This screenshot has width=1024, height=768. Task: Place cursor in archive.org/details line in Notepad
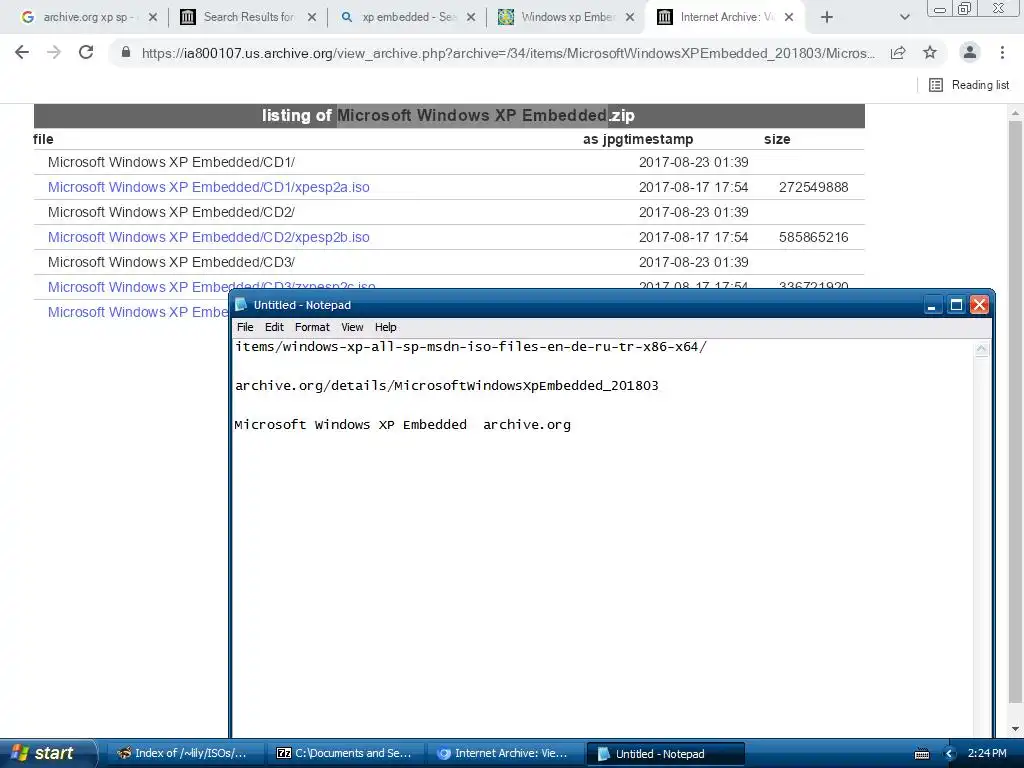click(x=447, y=386)
